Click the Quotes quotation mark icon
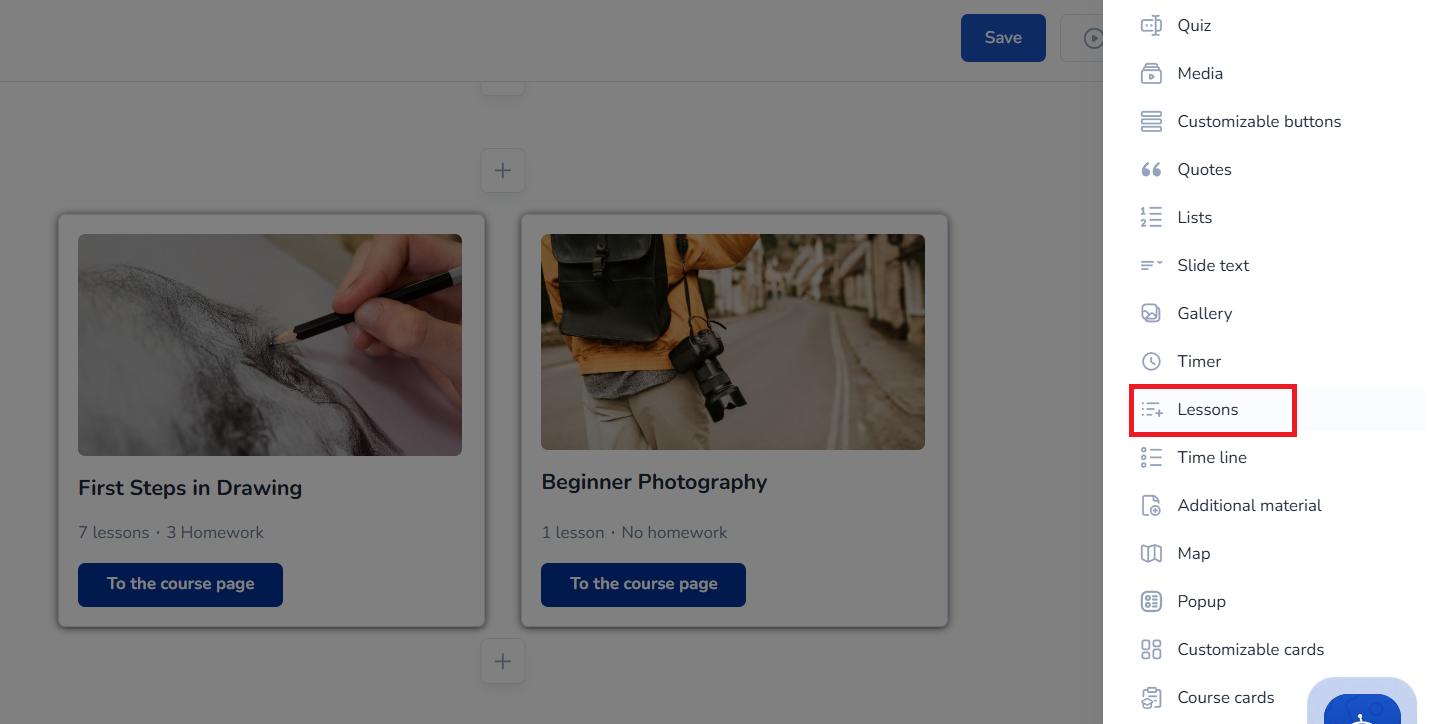Screen dimensions: 1433x724 (x=1151, y=170)
